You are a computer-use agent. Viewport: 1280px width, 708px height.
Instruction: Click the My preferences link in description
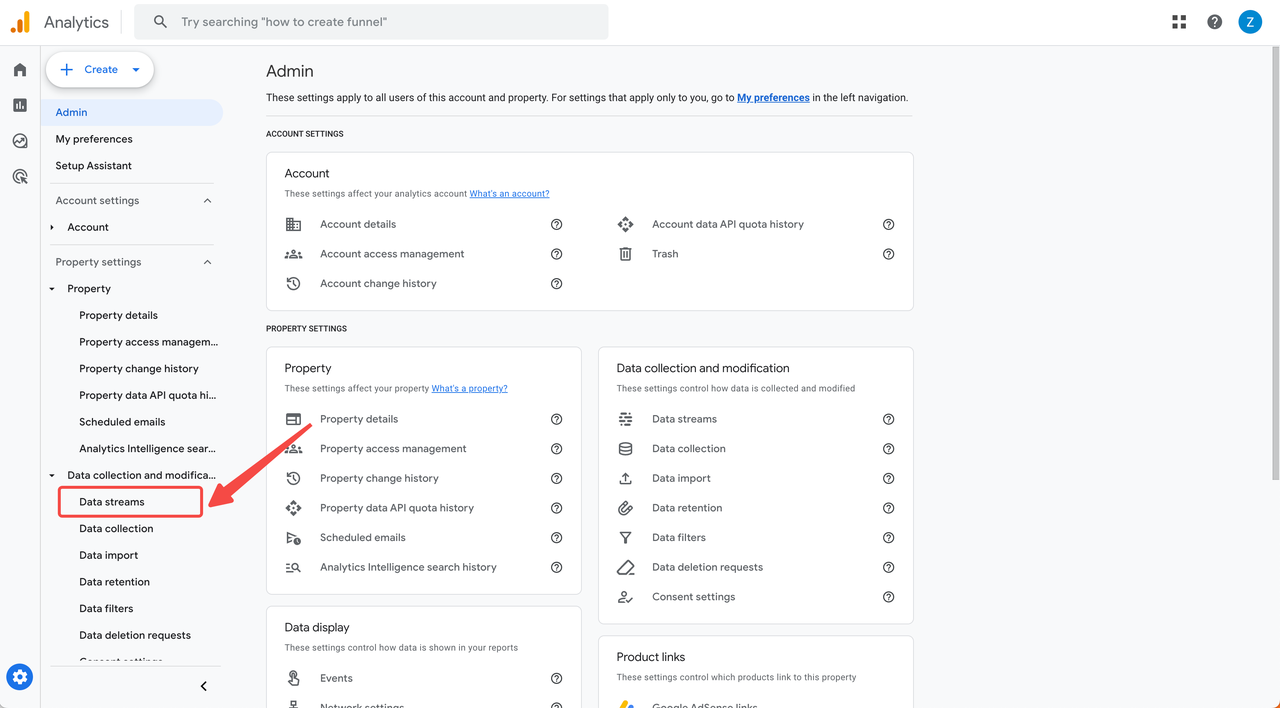coord(773,98)
